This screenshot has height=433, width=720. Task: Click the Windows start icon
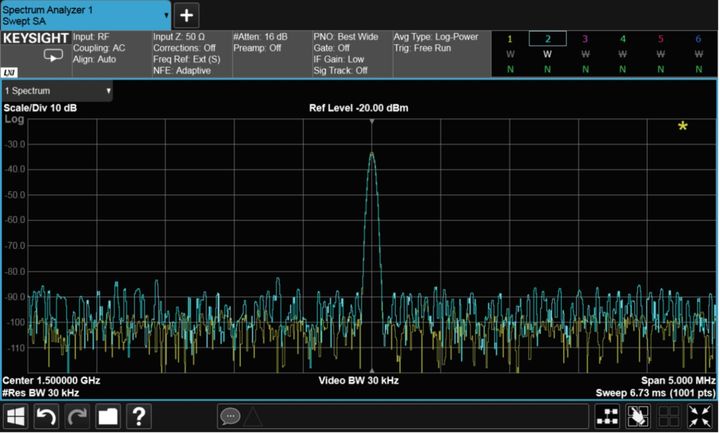[17, 416]
